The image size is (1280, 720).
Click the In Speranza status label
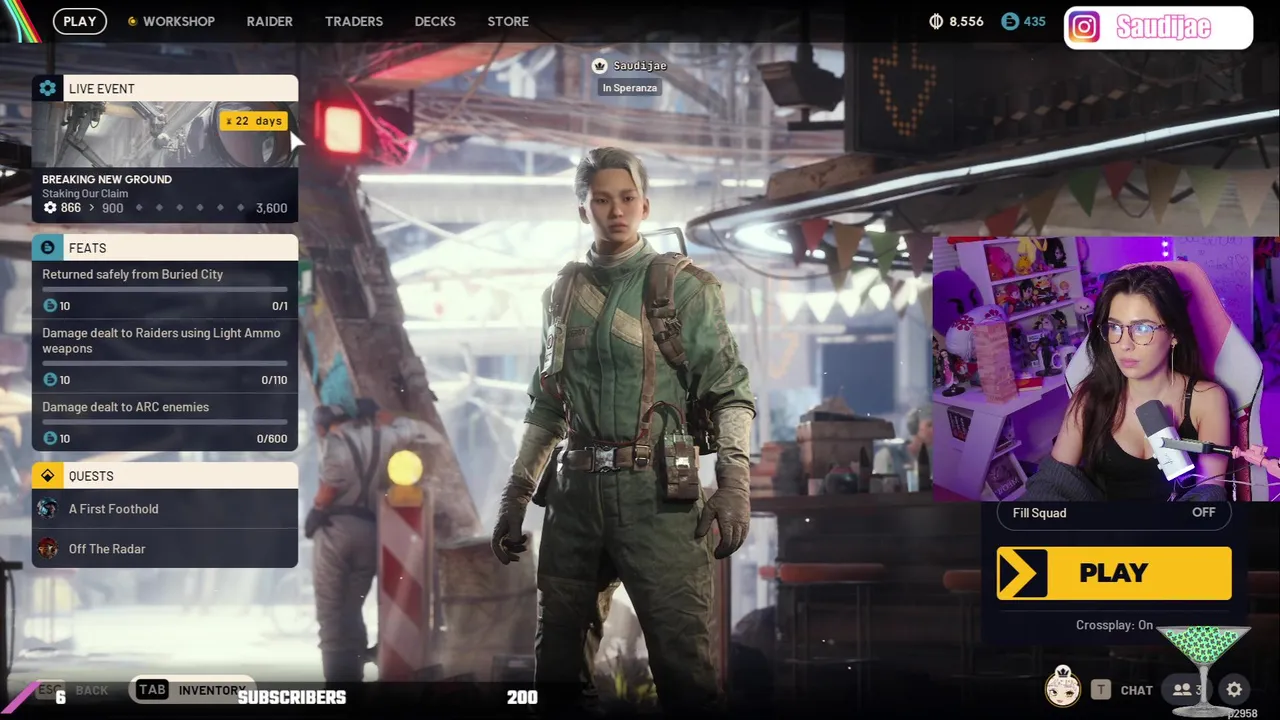[x=629, y=88]
